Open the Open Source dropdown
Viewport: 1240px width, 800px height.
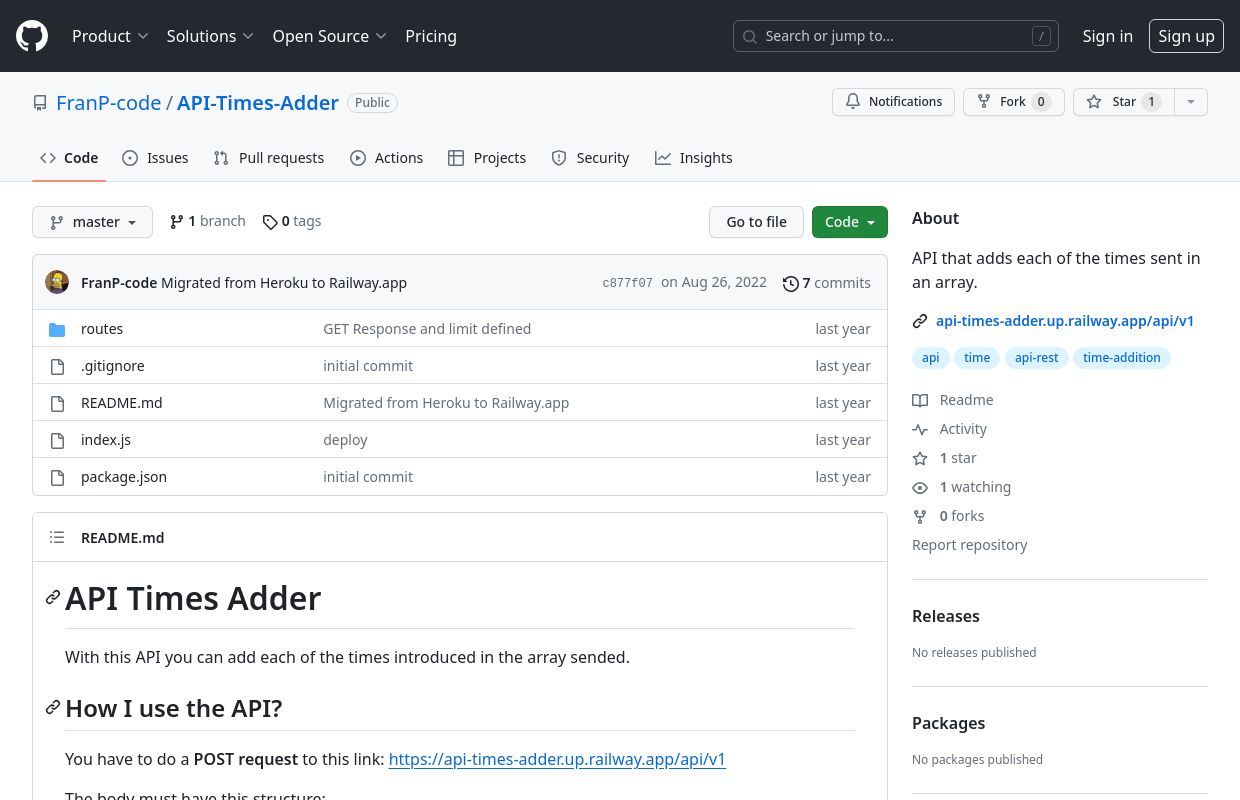click(329, 36)
